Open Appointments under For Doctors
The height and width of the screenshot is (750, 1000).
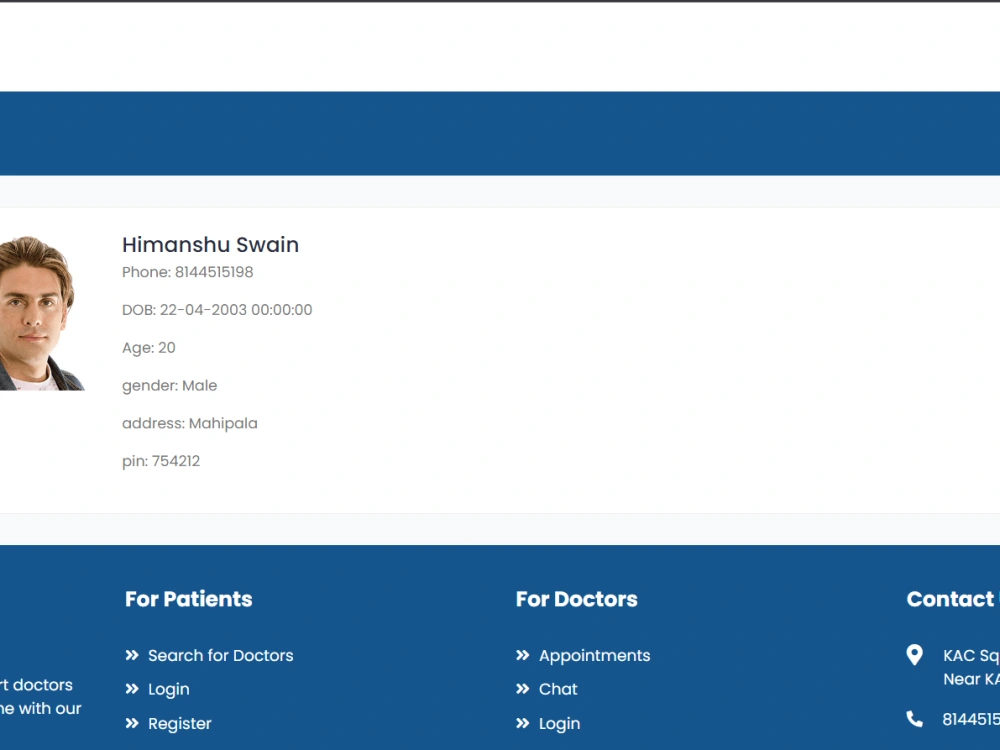pyautogui.click(x=596, y=655)
